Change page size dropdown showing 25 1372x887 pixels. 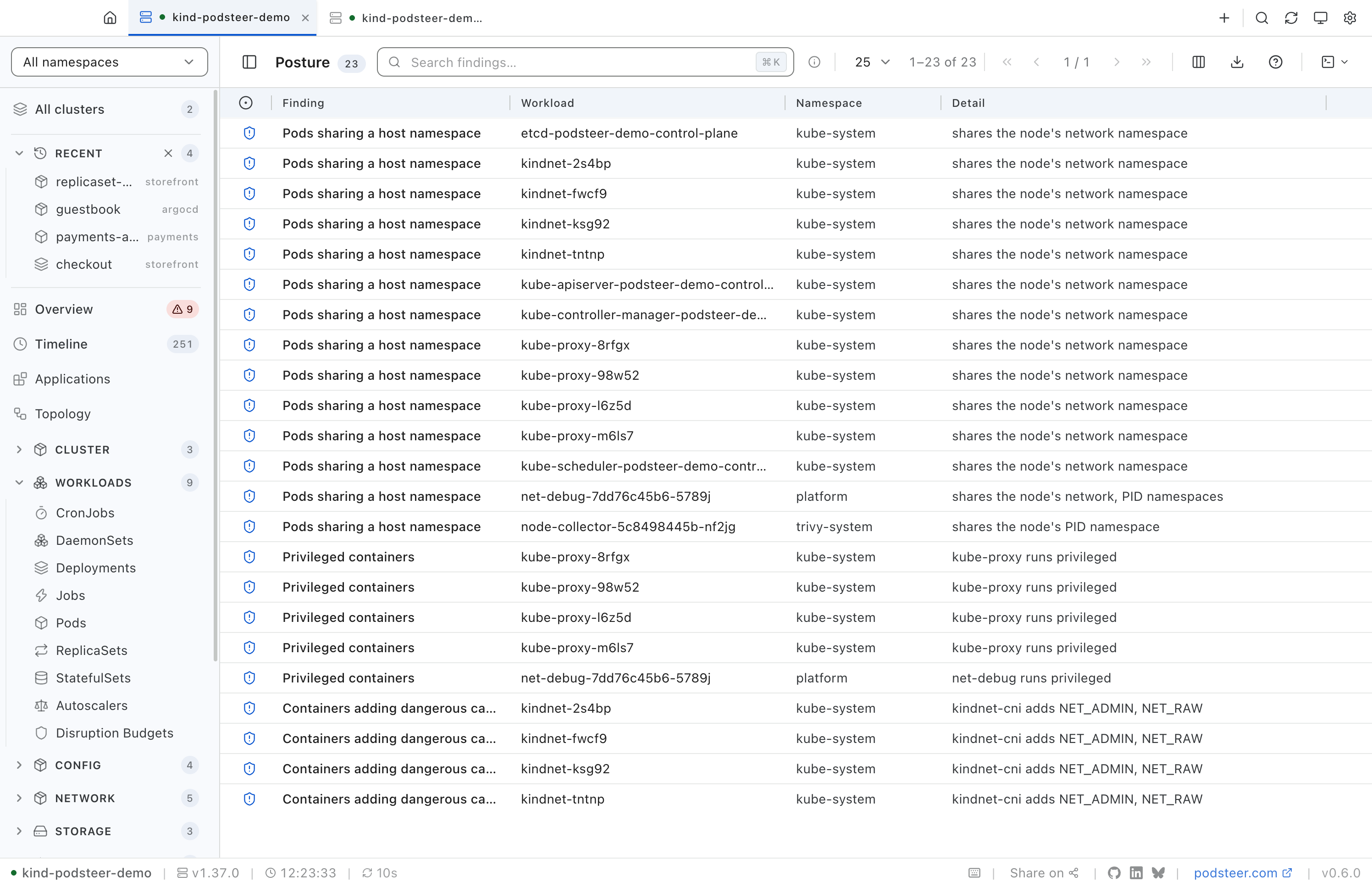872,62
